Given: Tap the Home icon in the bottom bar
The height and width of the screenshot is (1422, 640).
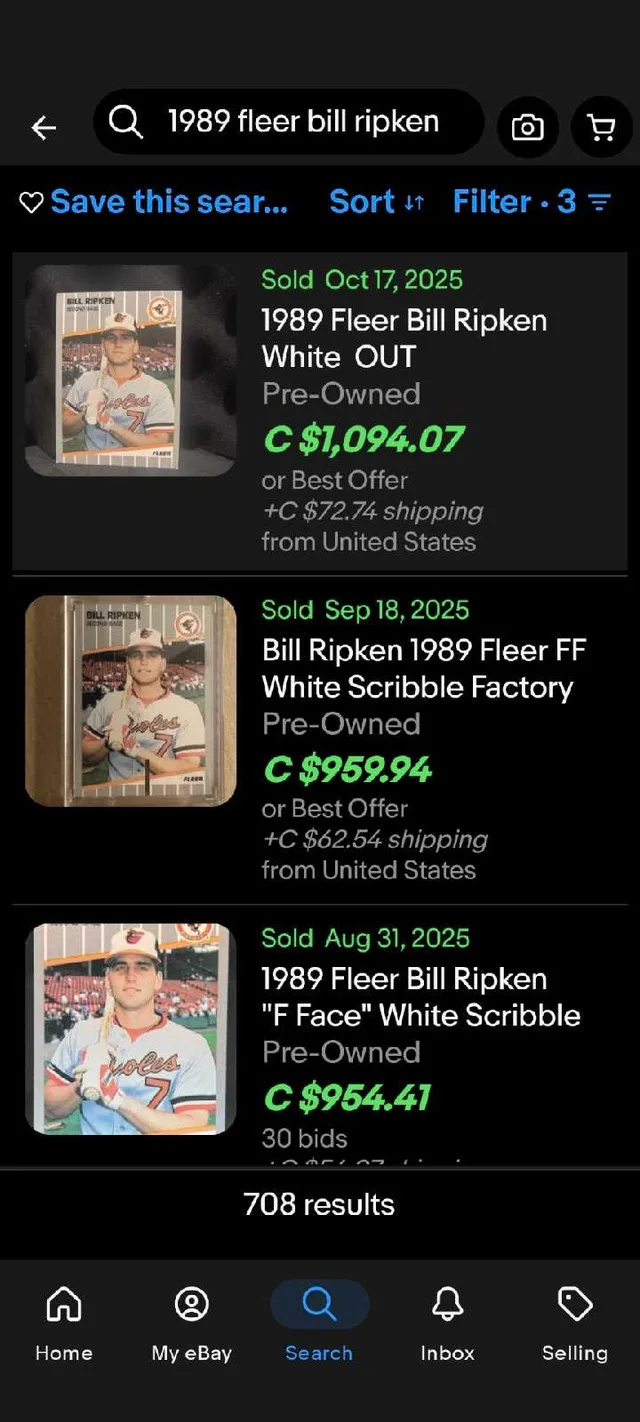Looking at the screenshot, I should point(63,1303).
